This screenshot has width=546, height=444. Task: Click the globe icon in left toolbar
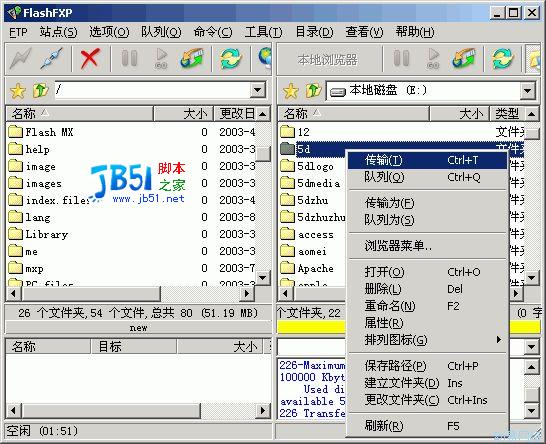tap(265, 58)
